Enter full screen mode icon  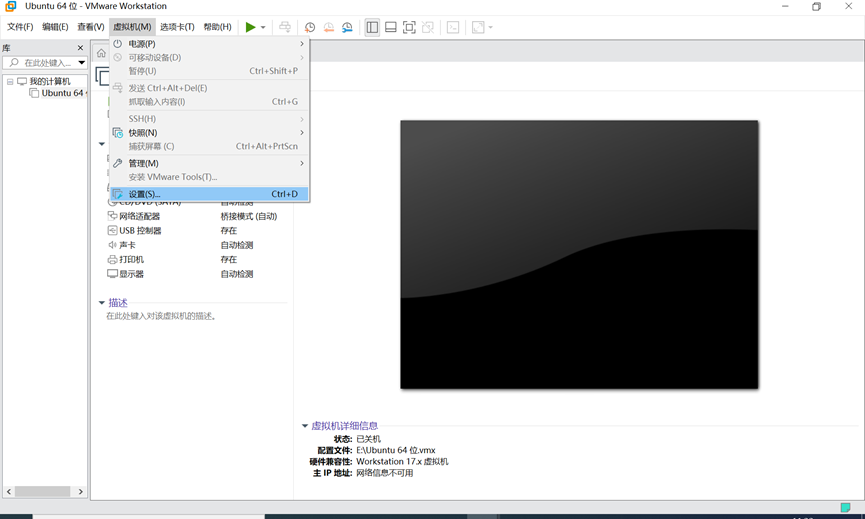pyautogui.click(x=409, y=27)
